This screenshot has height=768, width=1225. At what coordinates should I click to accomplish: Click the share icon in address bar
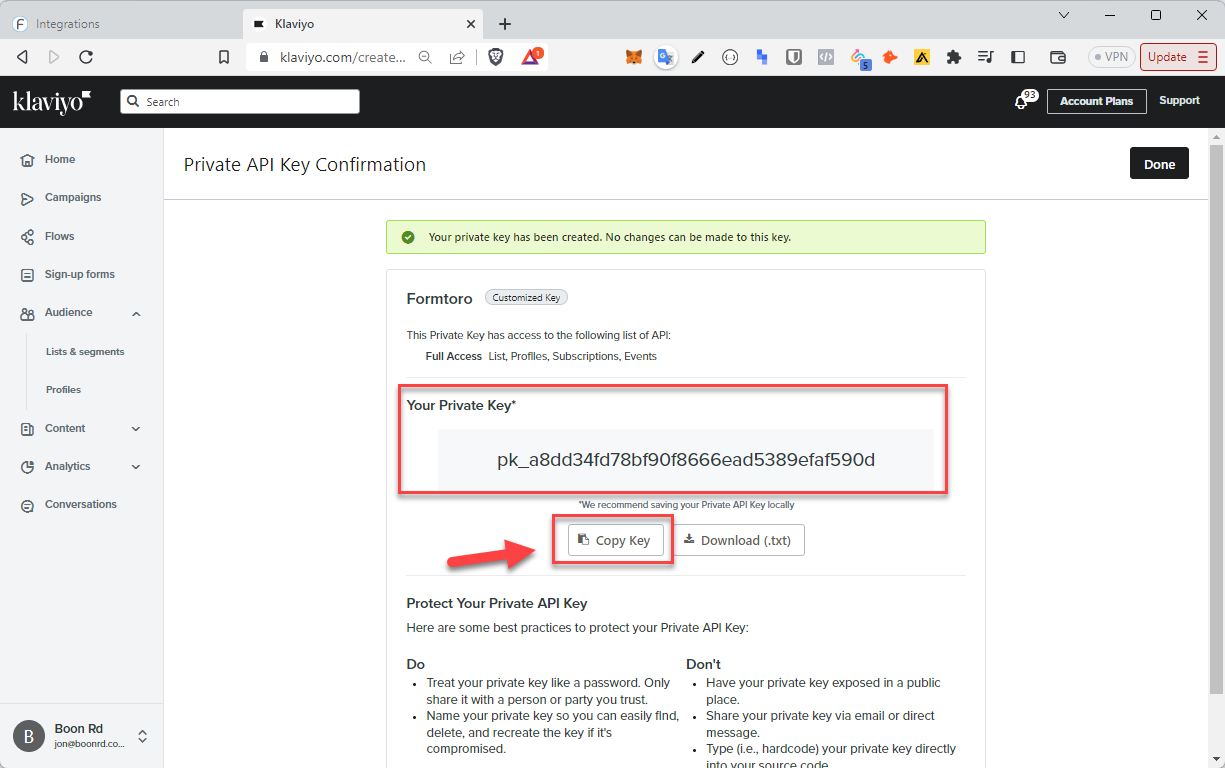tap(457, 57)
